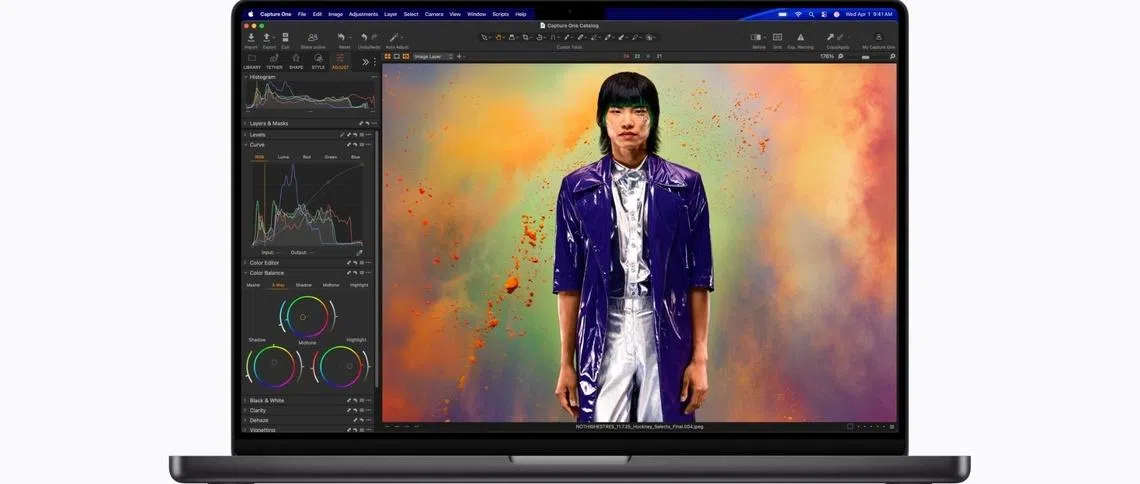Click the Auto Adjust wand icon
This screenshot has height=484, width=1140.
(394, 37)
